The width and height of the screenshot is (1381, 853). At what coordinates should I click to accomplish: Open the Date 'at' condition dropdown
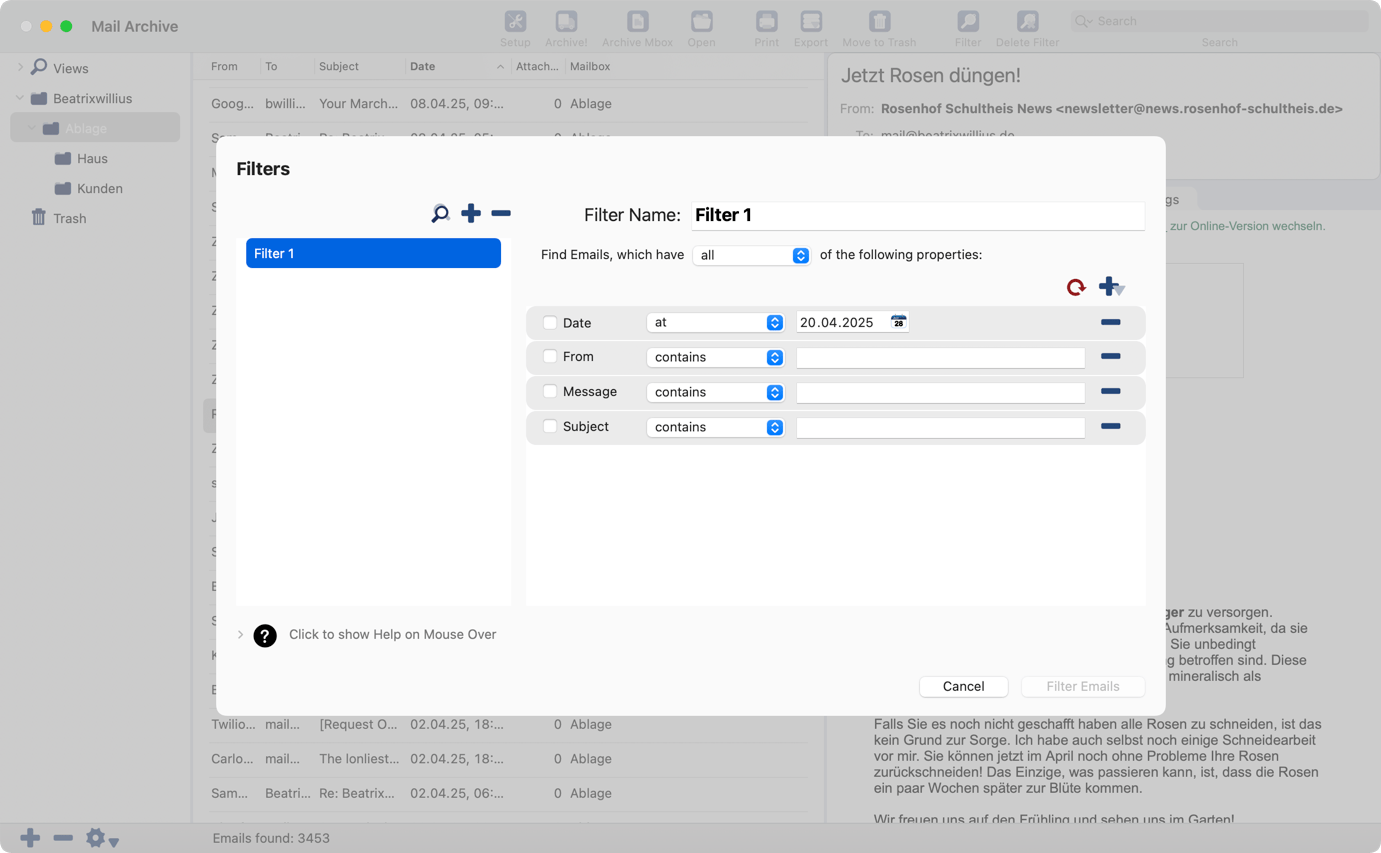(x=715, y=322)
